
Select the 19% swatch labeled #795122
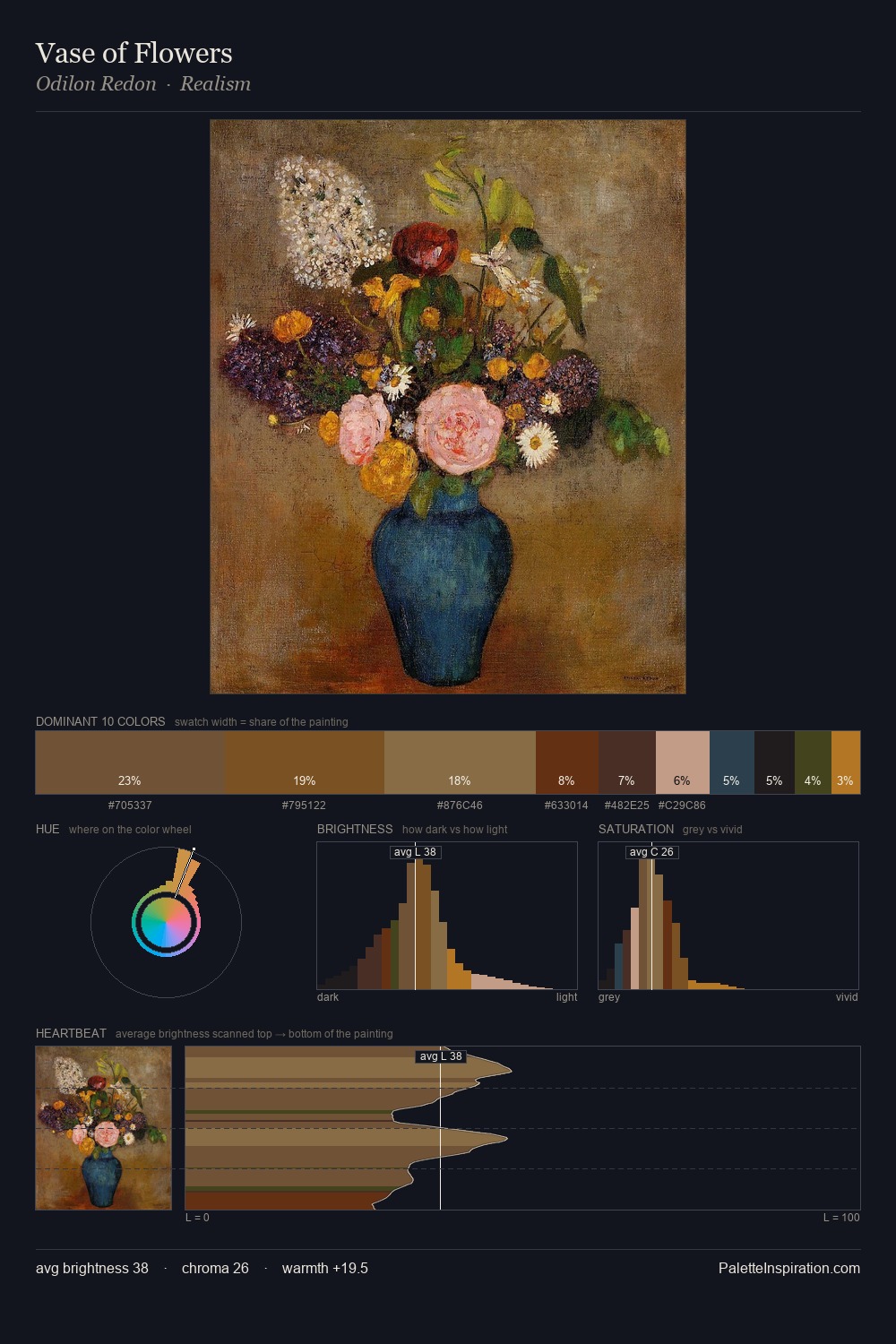point(305,762)
